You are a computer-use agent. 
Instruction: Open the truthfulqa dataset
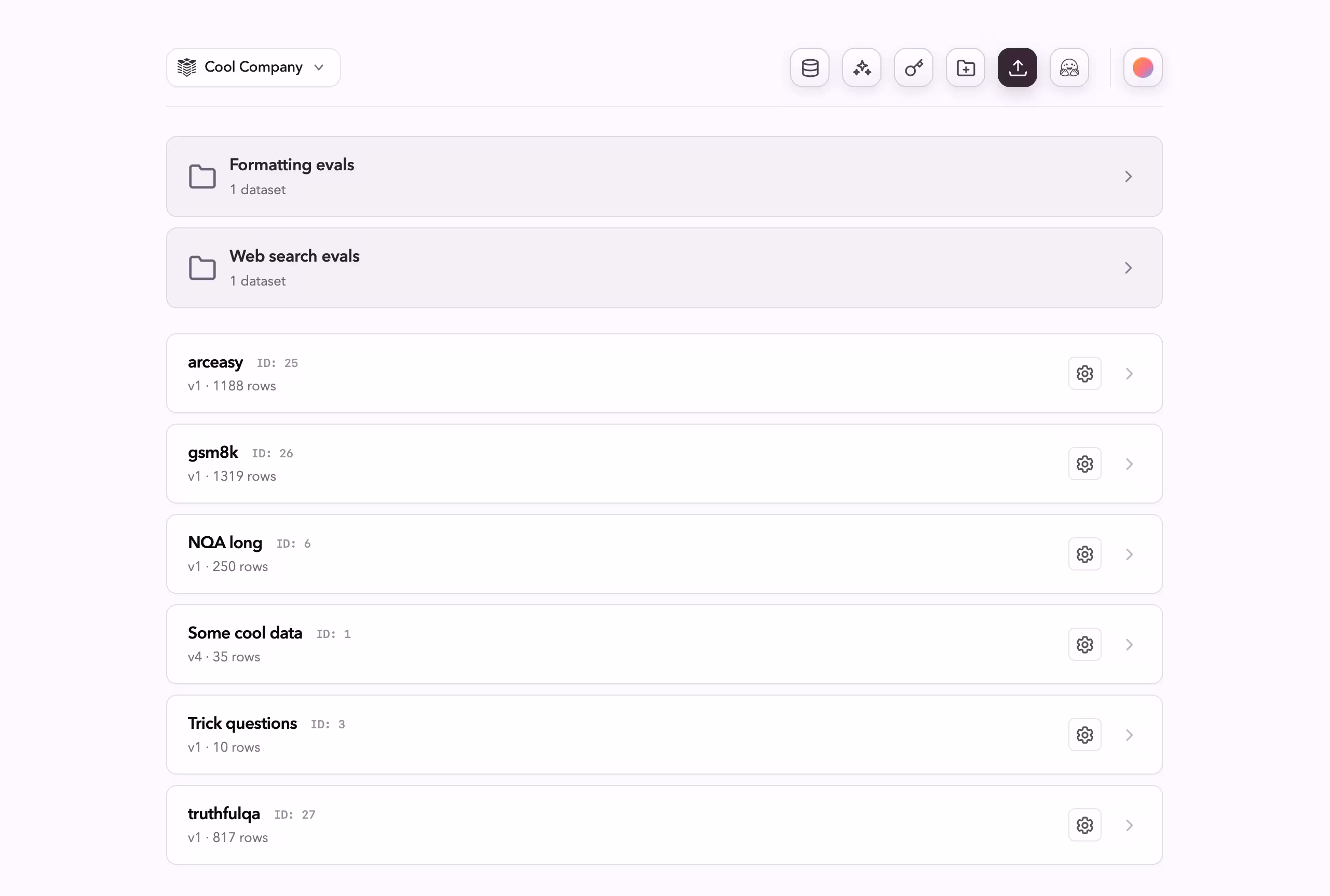[224, 813]
